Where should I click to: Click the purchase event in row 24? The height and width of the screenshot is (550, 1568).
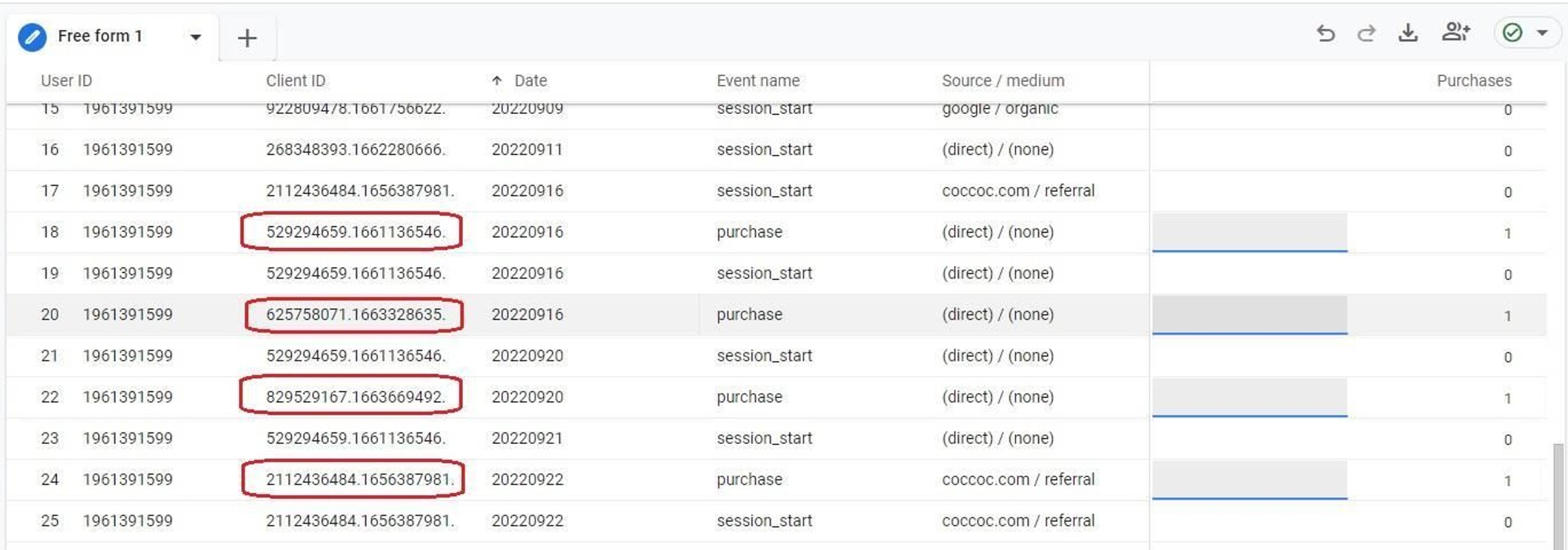pos(749,480)
